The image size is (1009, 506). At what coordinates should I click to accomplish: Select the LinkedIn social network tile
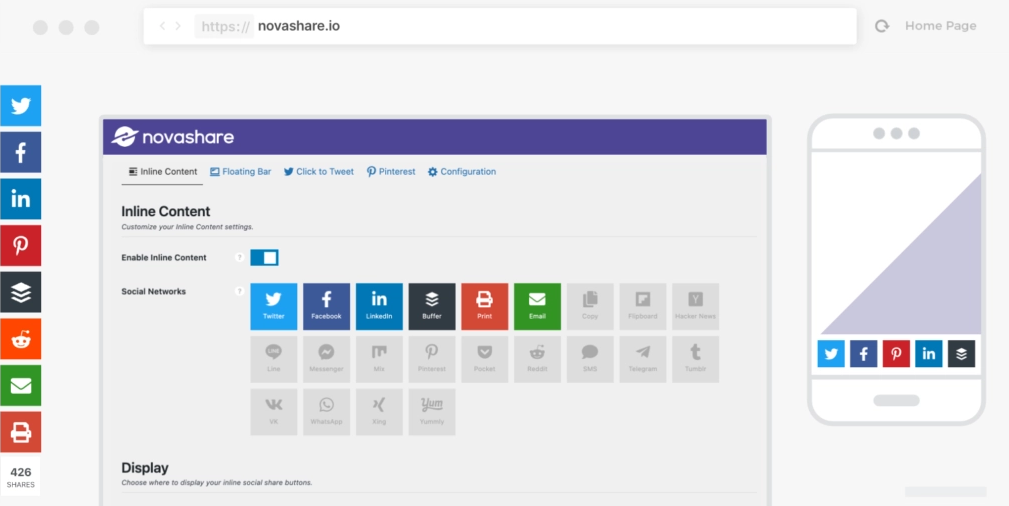tap(379, 306)
